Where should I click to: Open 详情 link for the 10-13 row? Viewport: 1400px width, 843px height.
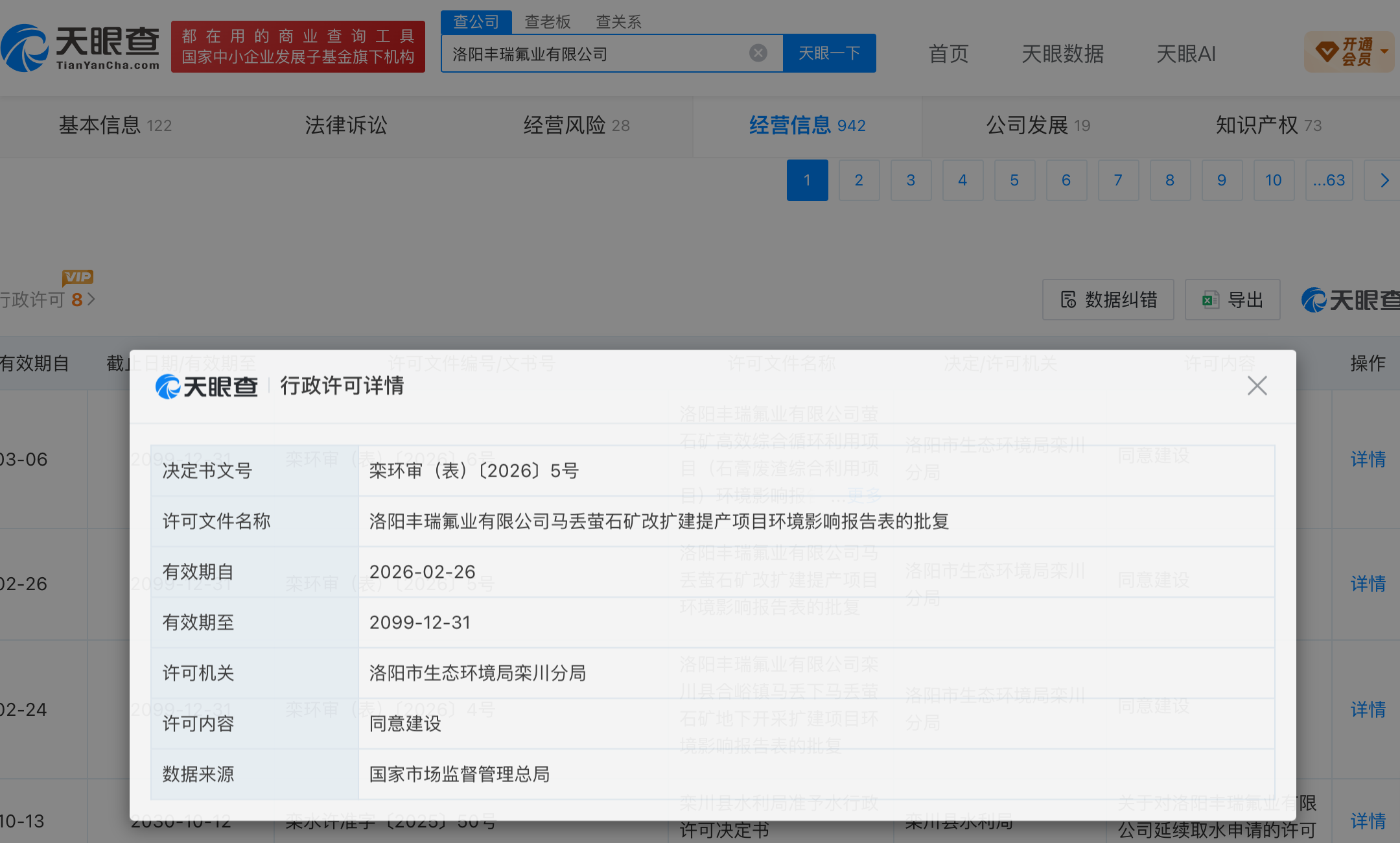[x=1368, y=821]
